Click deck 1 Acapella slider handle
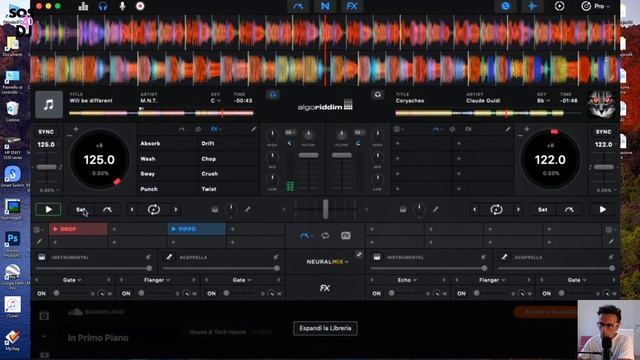The image size is (640, 360). tap(277, 268)
